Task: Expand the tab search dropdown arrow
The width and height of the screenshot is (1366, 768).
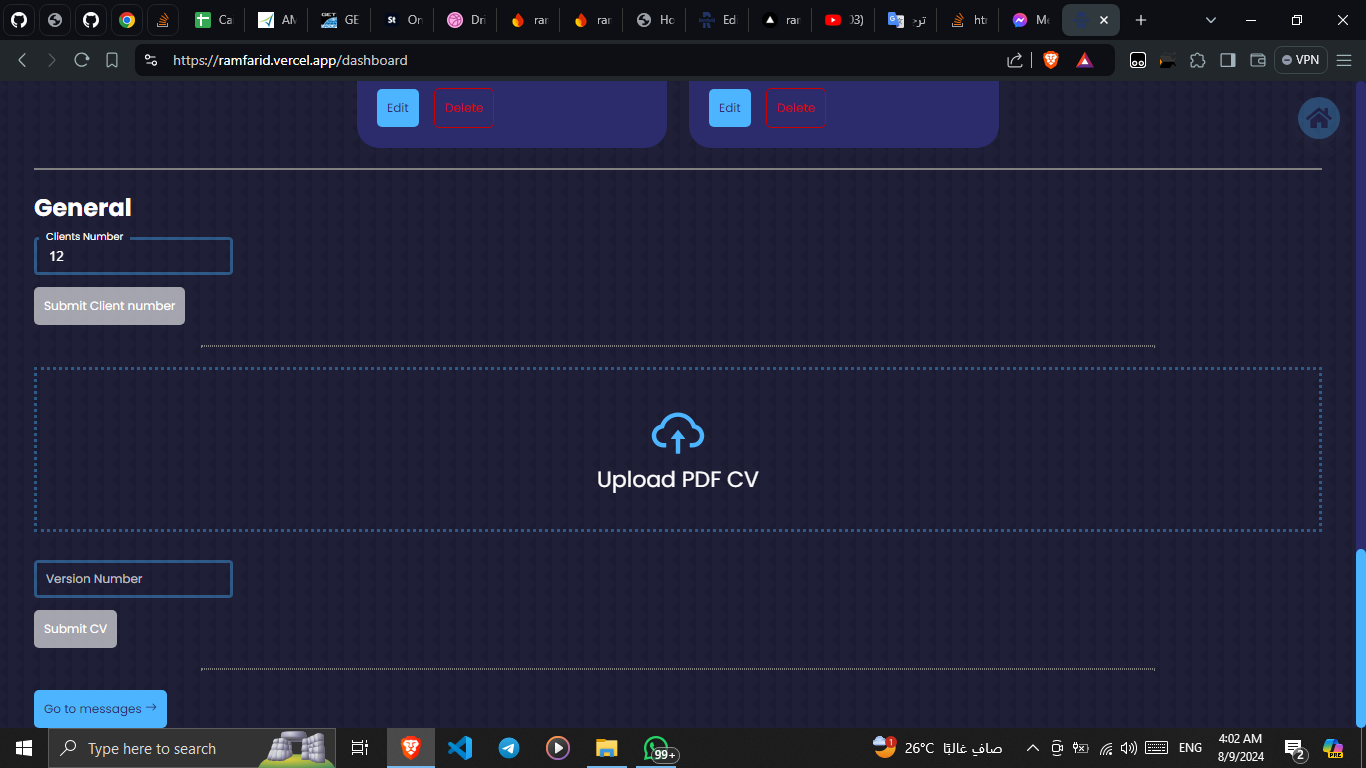Action: [x=1211, y=20]
